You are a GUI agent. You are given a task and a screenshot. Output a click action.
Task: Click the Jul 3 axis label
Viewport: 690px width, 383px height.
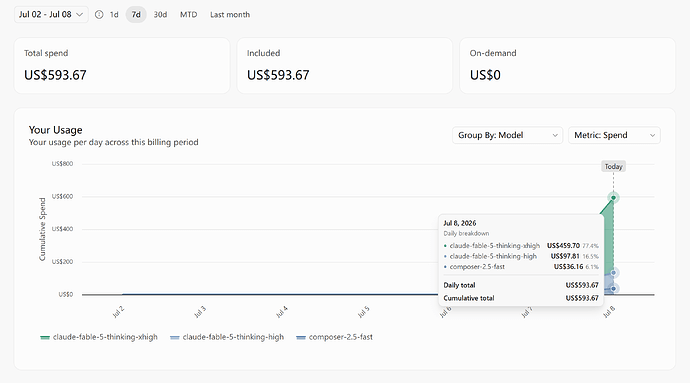pos(200,312)
